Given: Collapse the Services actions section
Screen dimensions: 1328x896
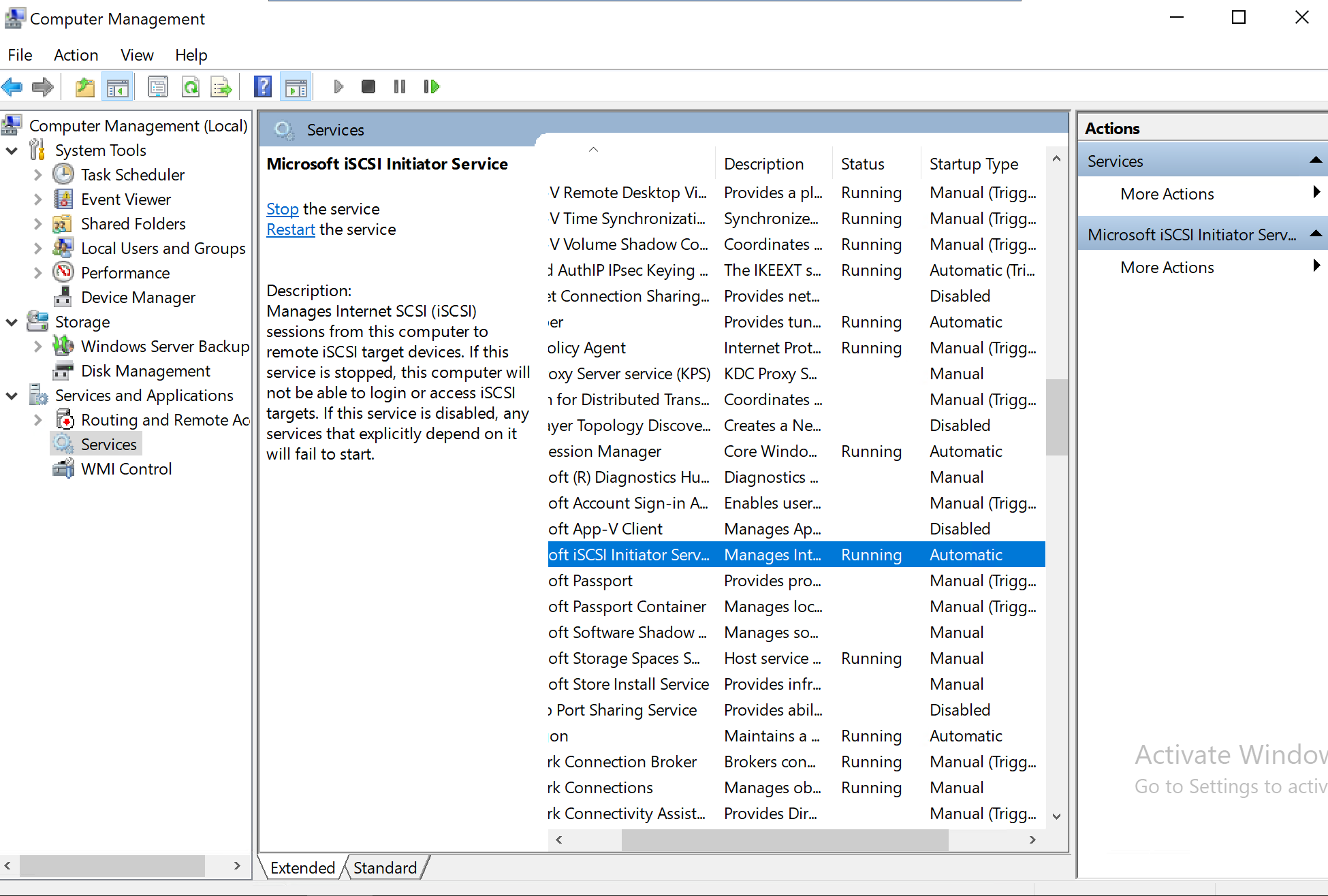Looking at the screenshot, I should (1315, 161).
